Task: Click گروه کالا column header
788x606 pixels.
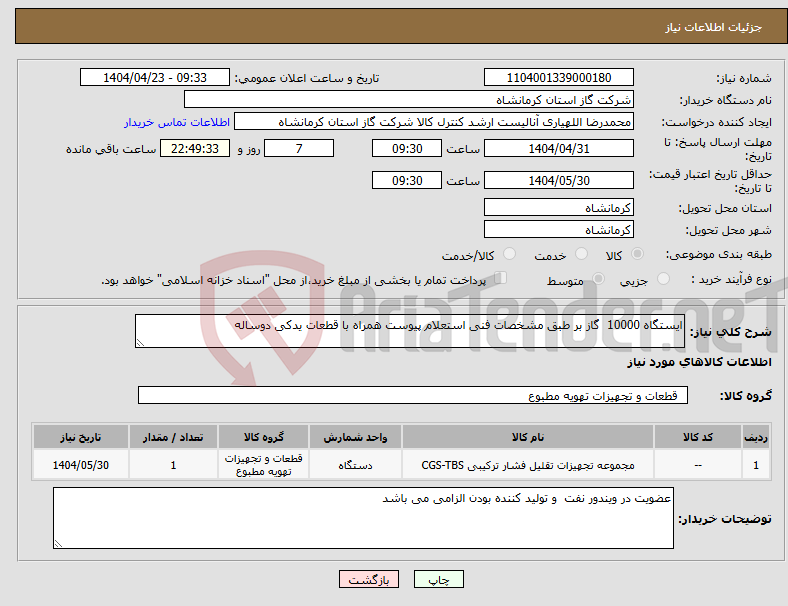Action: coord(263,437)
